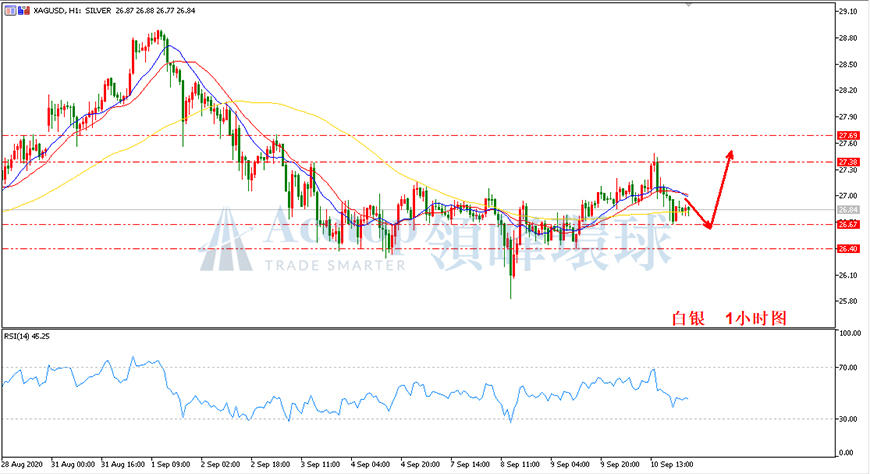Click the TRADE SMARTER watermark text
870x474 pixels.
[x=335, y=265]
